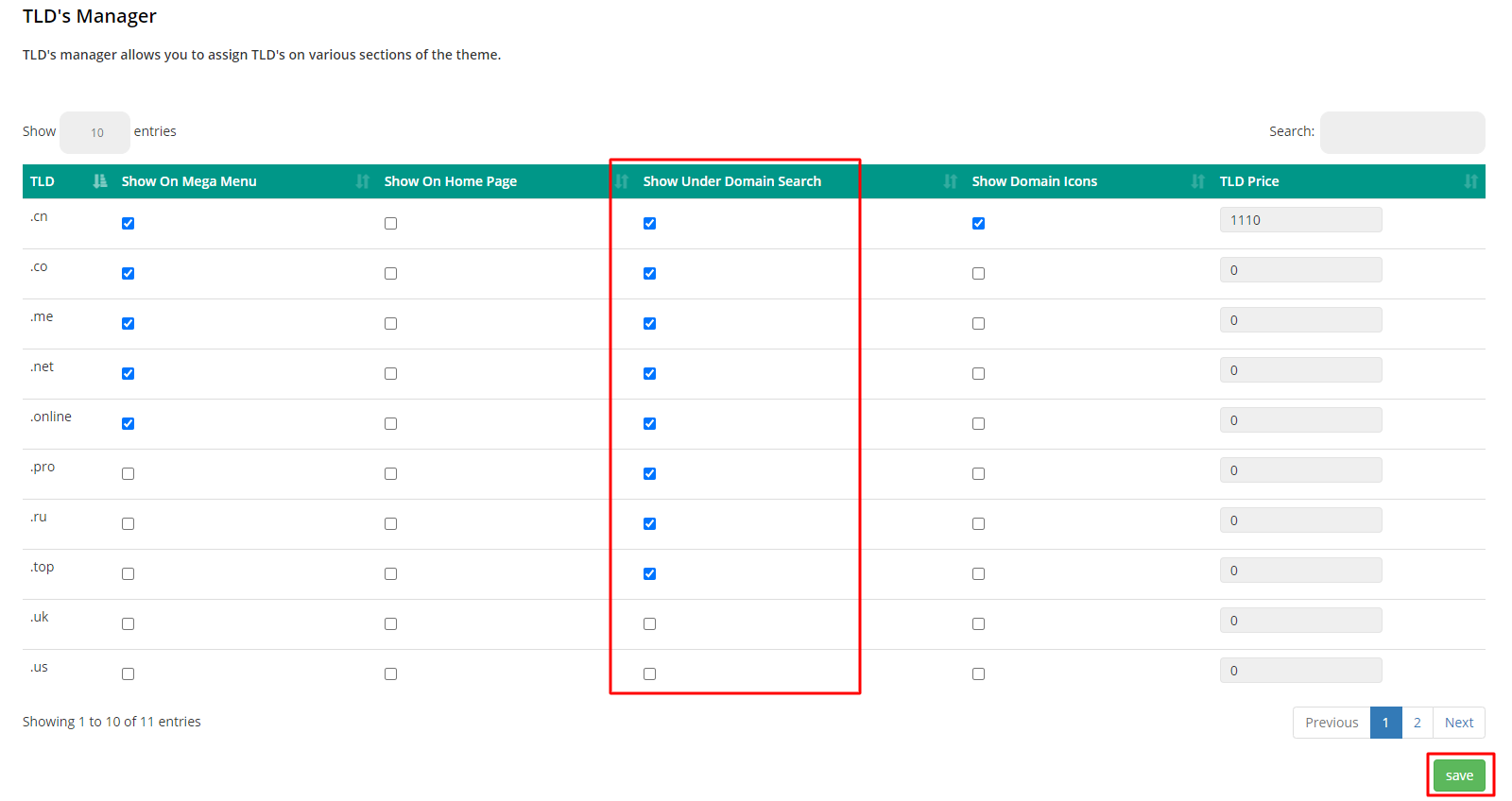The image size is (1512, 801).
Task: Select page 1 in pagination
Action: 1385,723
